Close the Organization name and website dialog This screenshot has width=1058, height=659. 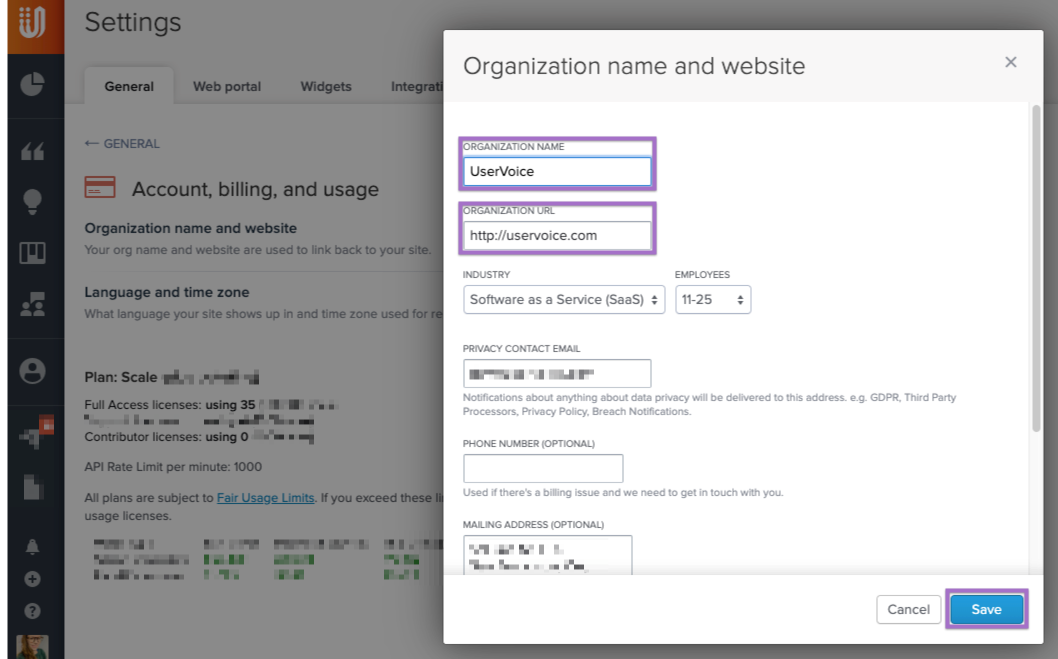coord(1011,62)
